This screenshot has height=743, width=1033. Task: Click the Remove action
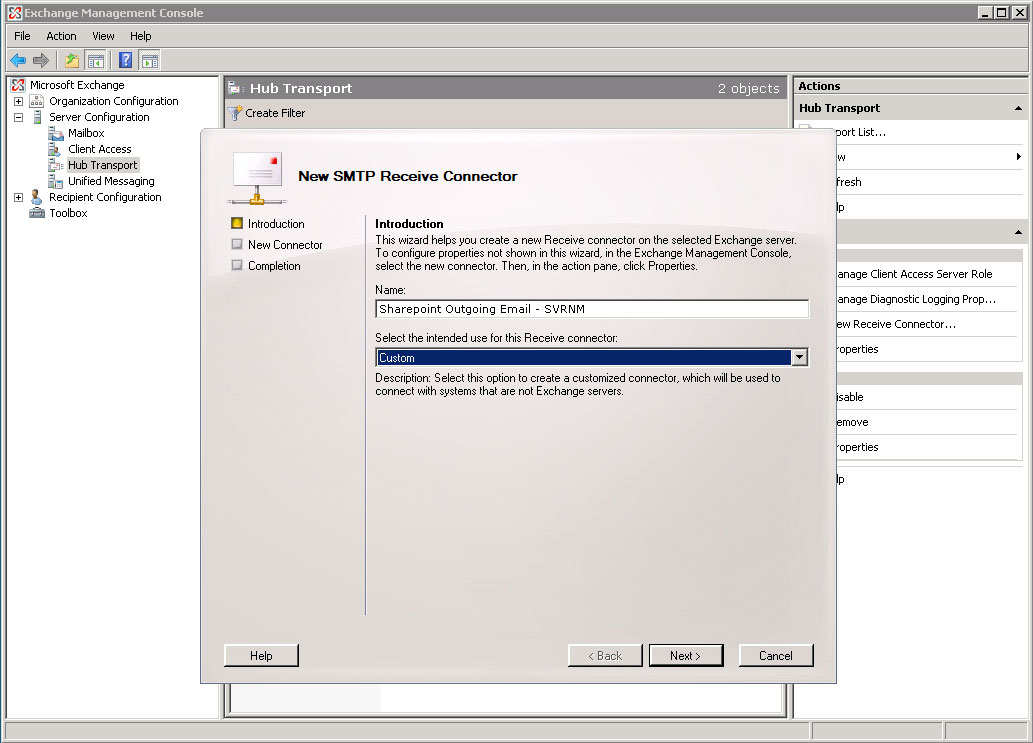852,422
